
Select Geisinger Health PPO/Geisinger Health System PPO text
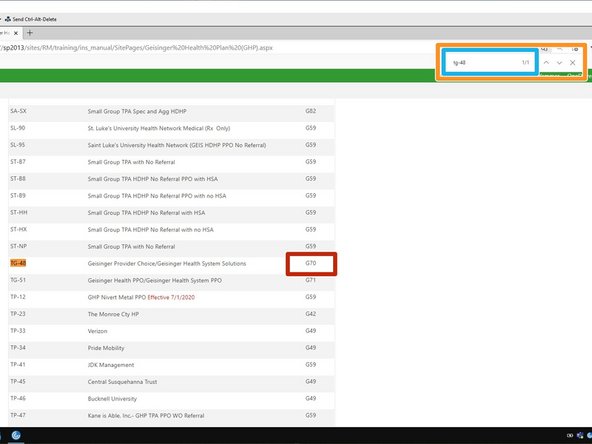155,281
